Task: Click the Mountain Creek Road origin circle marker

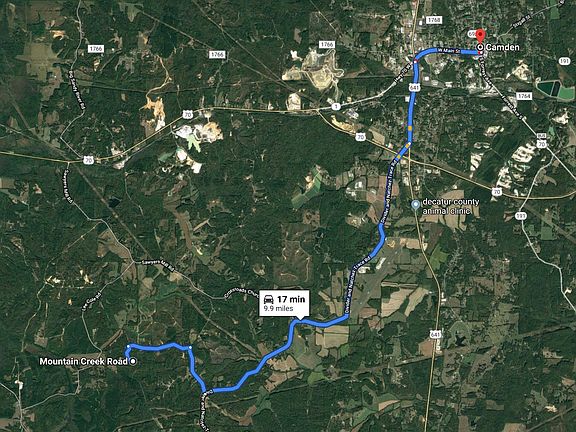Action: click(133, 361)
